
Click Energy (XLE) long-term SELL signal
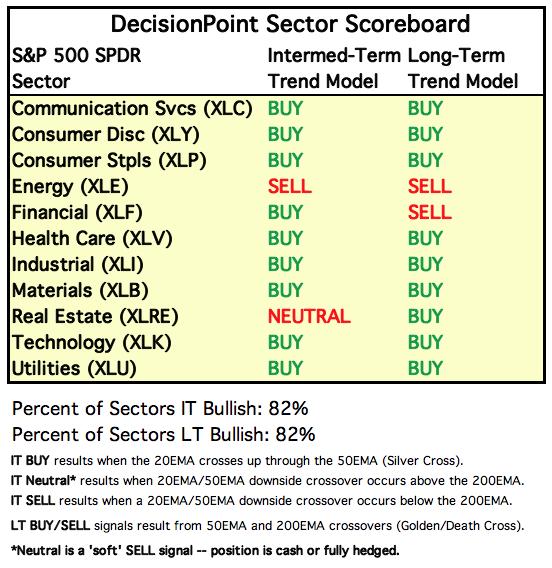[430, 187]
